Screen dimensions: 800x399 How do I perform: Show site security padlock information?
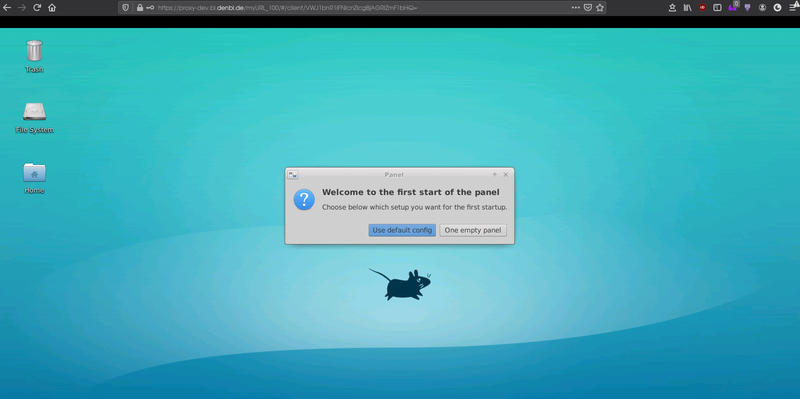(140, 8)
